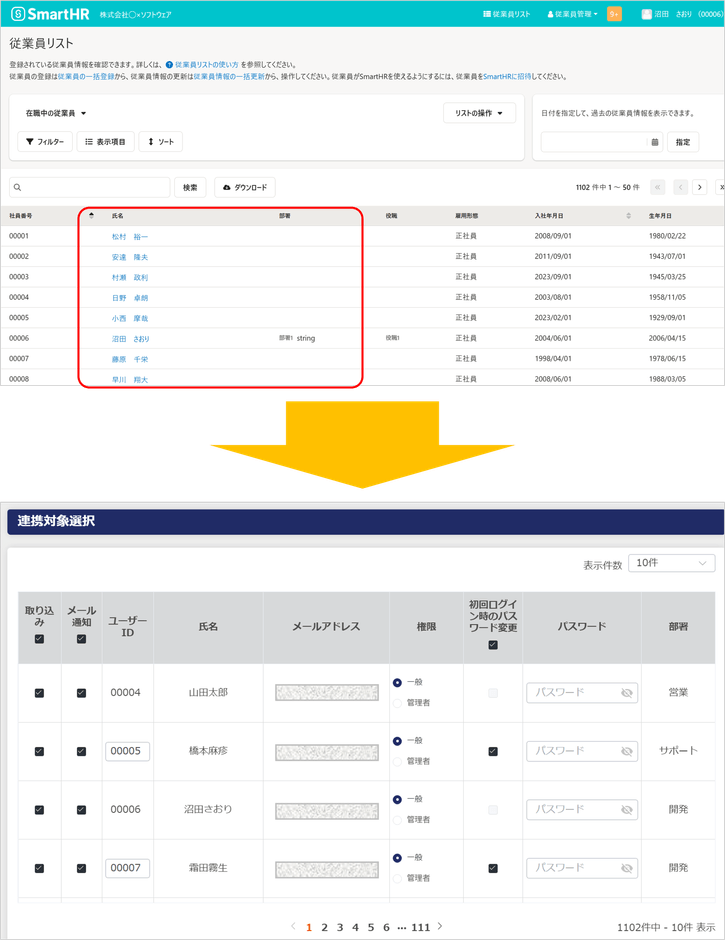Screen dimensions: 725x940
Task: Expand the 従業員管理 navigation menu
Action: [x=572, y=14]
